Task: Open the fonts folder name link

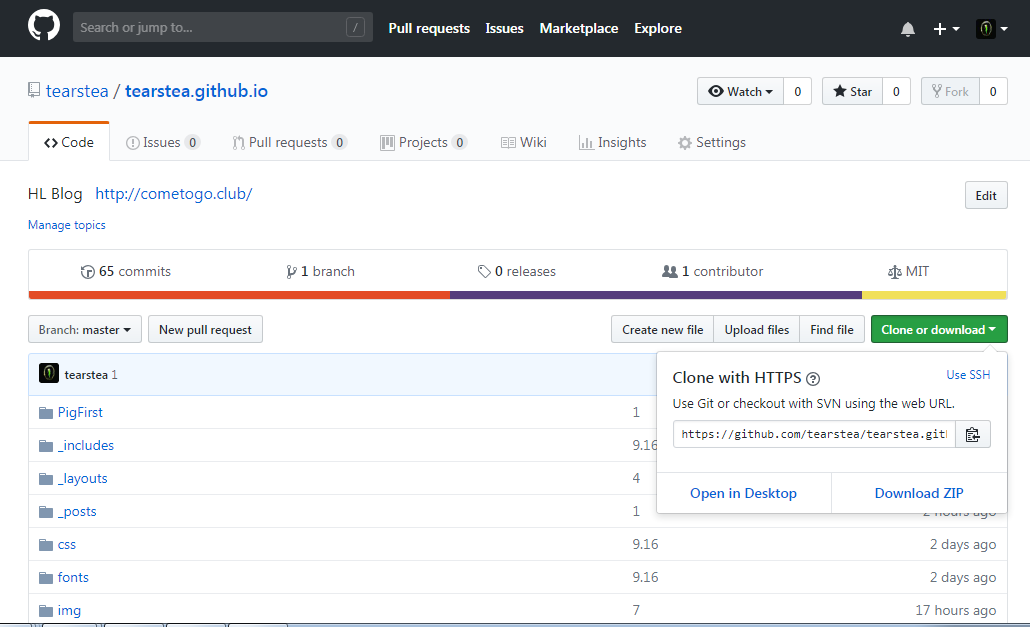Action: 73,577
